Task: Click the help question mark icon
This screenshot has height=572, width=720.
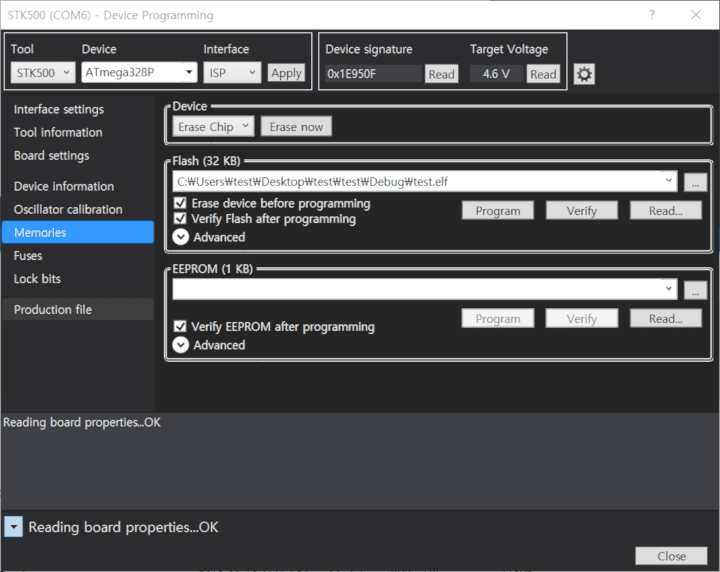Action: tap(652, 15)
